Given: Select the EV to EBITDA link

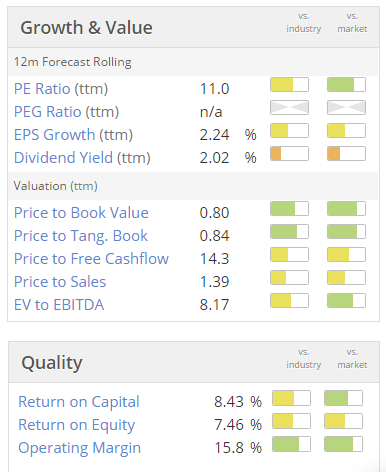Looking at the screenshot, I should coord(59,305).
